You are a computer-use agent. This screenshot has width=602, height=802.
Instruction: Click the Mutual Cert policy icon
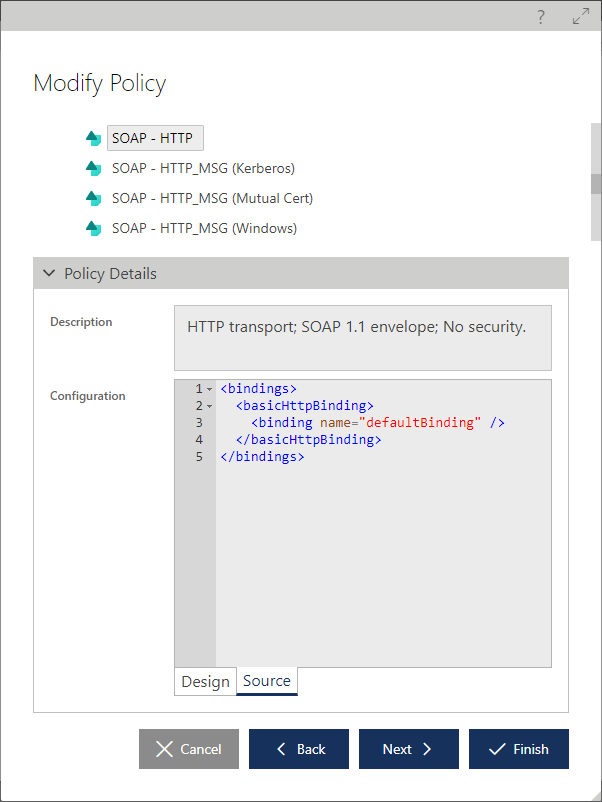pyautogui.click(x=93, y=198)
